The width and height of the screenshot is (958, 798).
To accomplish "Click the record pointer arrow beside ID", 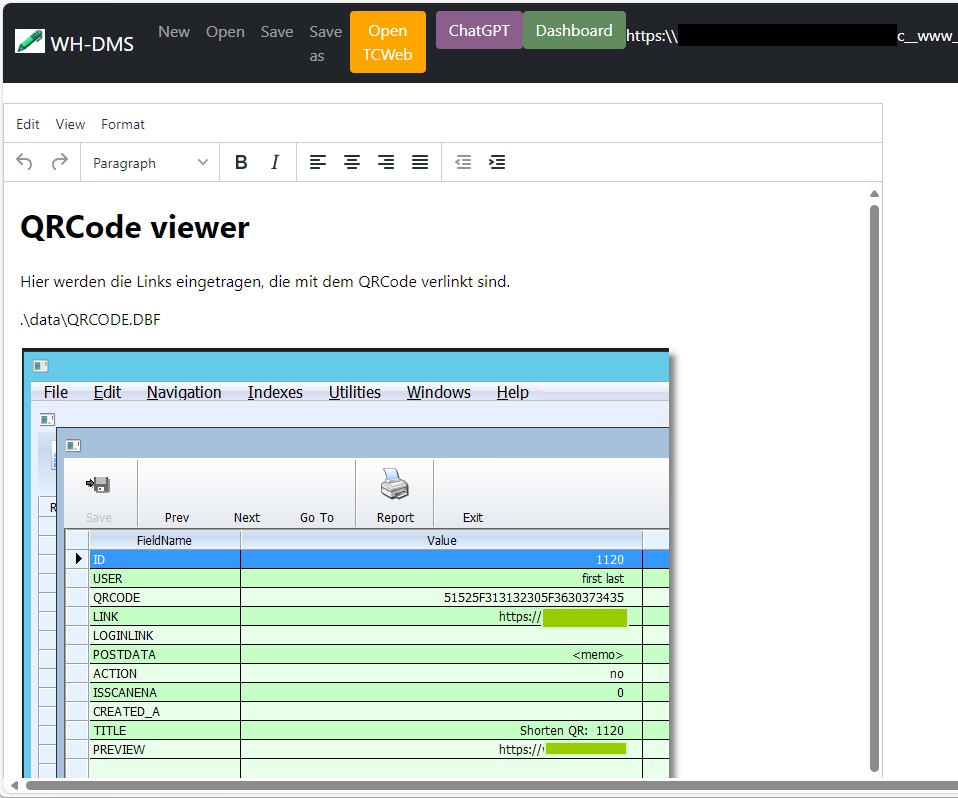I will [78, 558].
